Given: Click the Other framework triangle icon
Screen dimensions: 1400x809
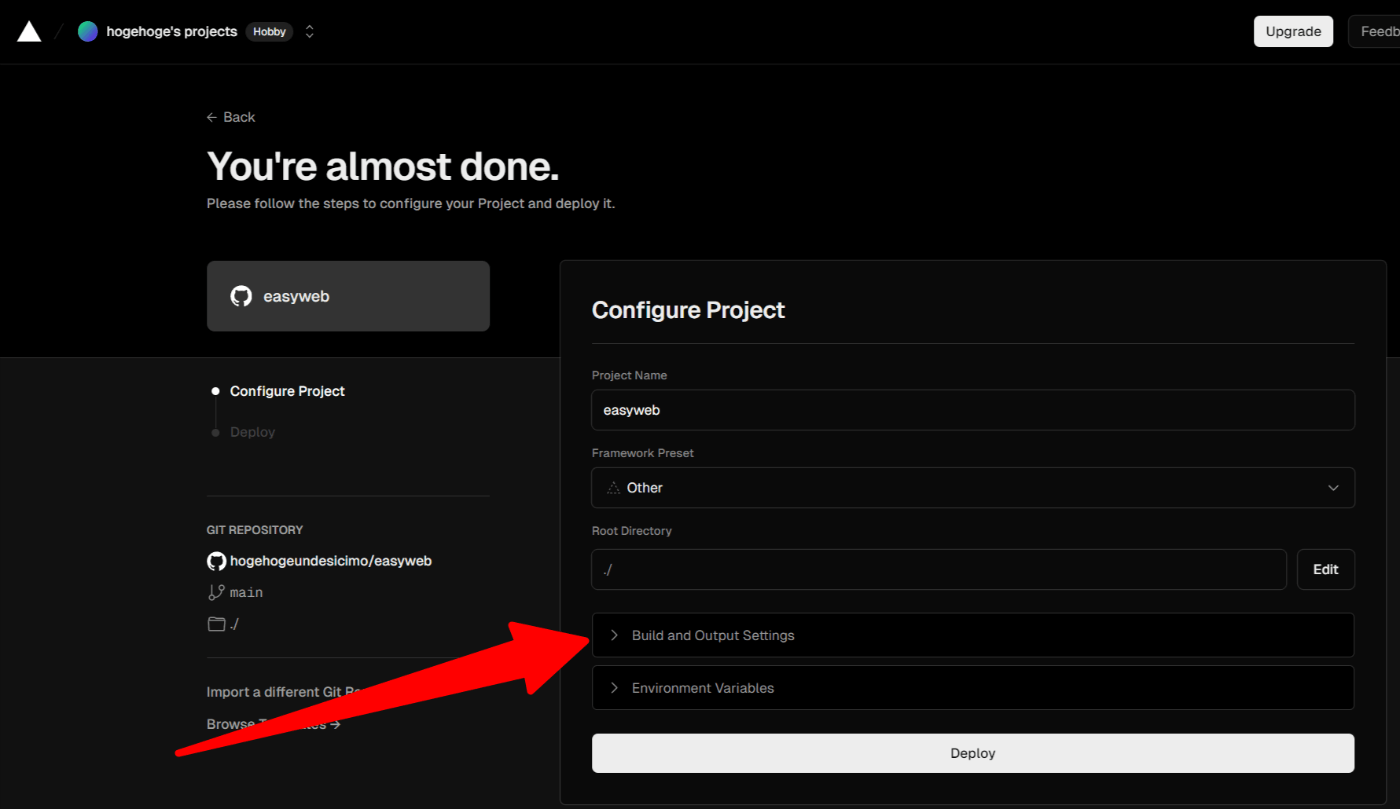Looking at the screenshot, I should pos(613,488).
